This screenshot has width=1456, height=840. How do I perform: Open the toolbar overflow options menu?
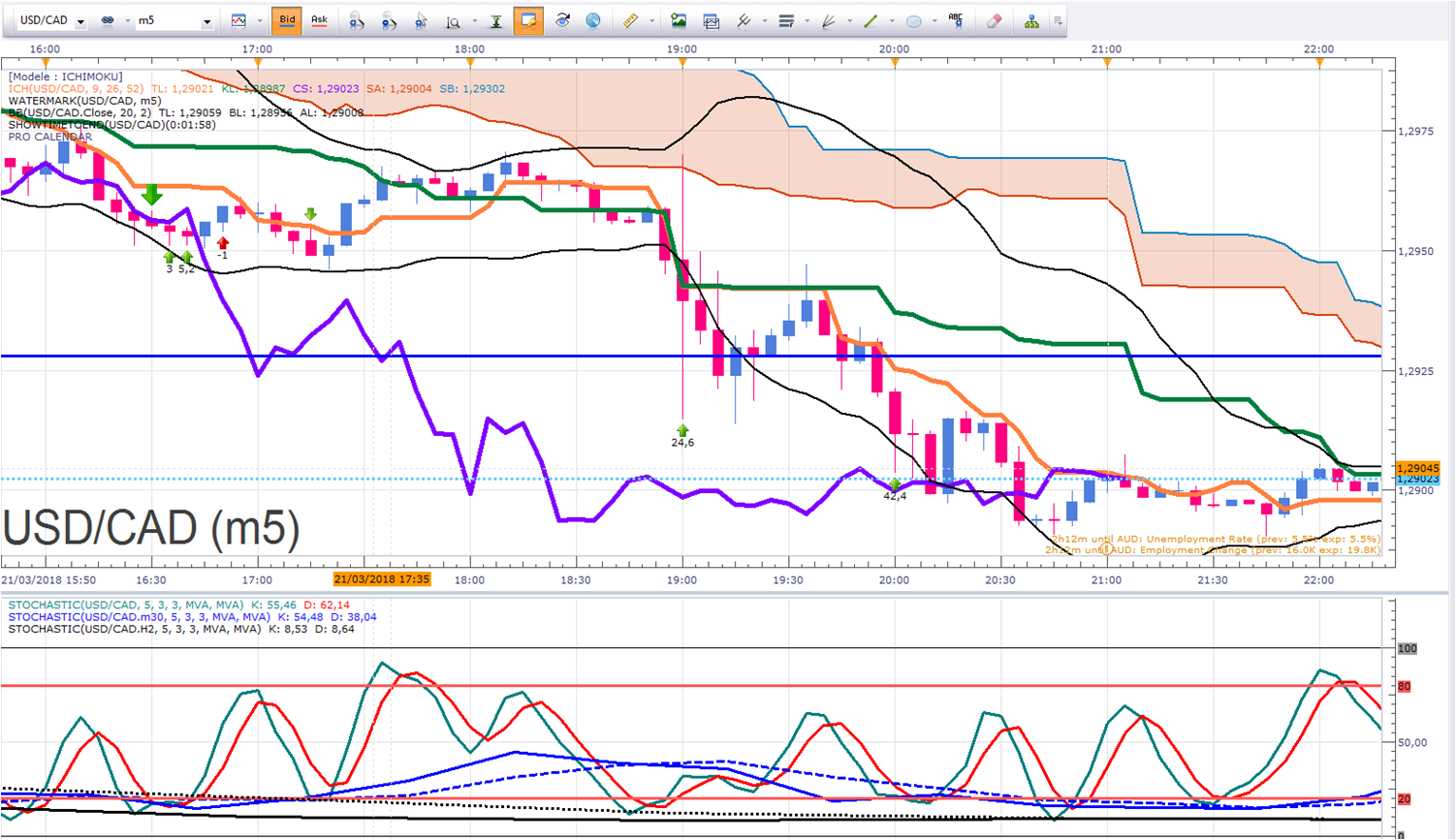[1058, 20]
